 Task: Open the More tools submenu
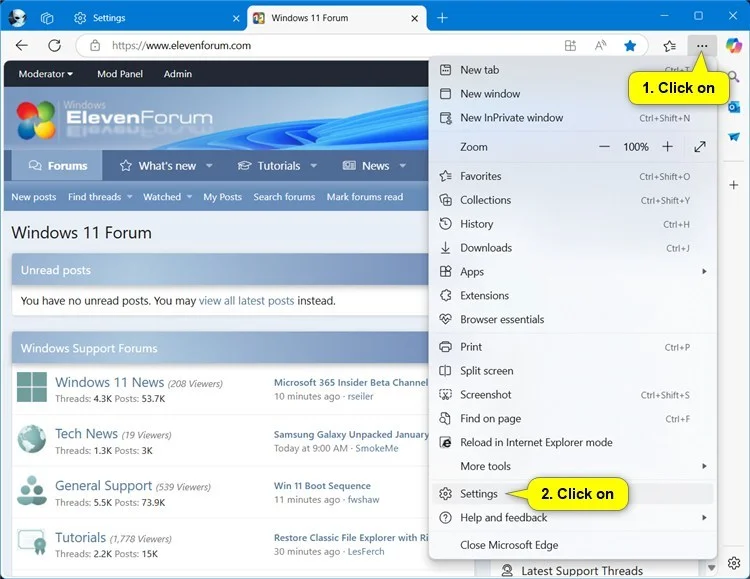click(573, 466)
